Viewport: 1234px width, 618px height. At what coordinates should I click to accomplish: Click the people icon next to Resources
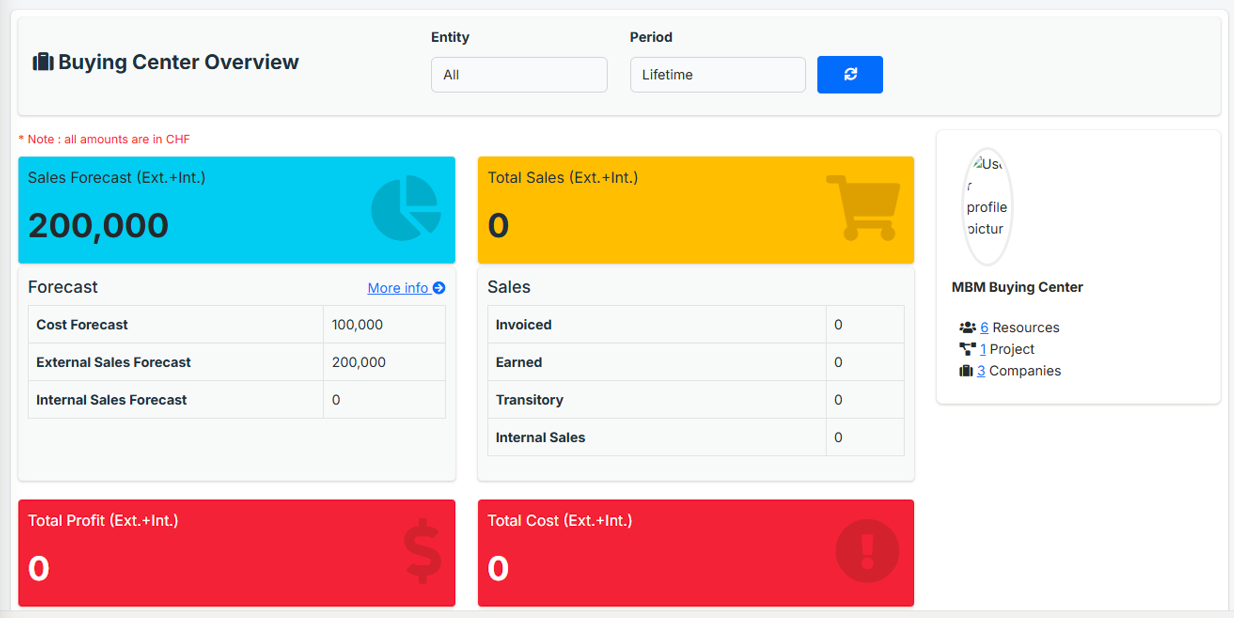tap(967, 328)
